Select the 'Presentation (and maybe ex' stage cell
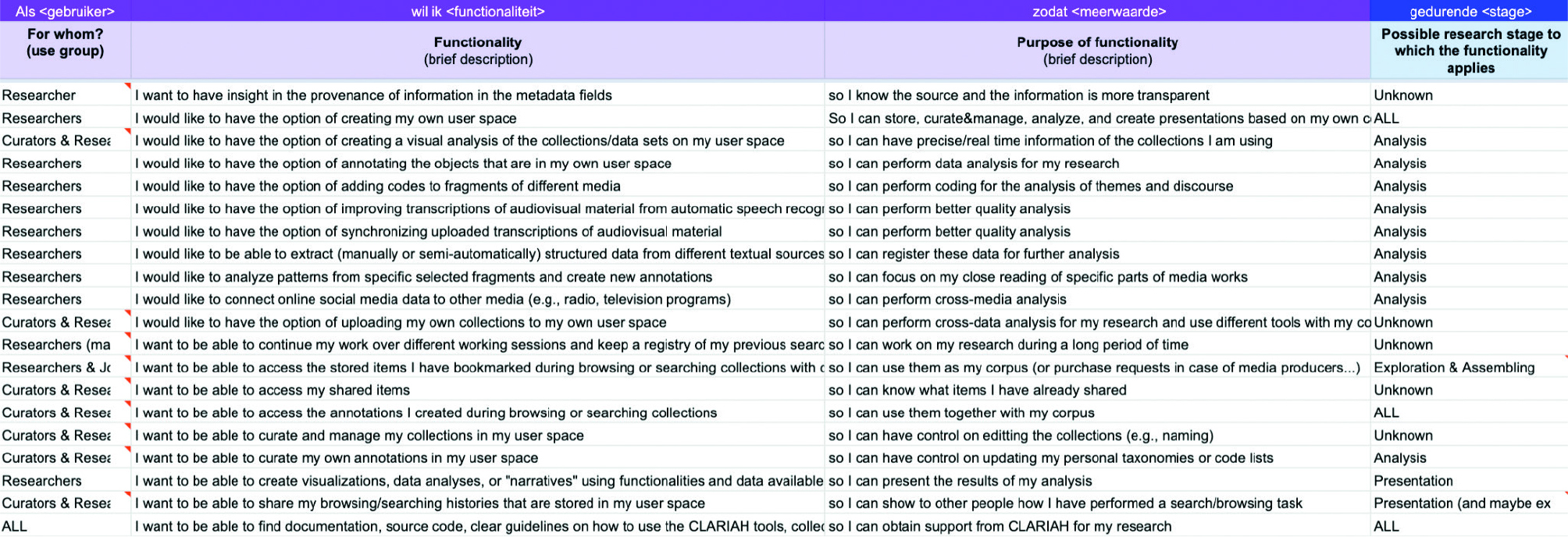This screenshot has width=1568, height=537. coord(1470,503)
